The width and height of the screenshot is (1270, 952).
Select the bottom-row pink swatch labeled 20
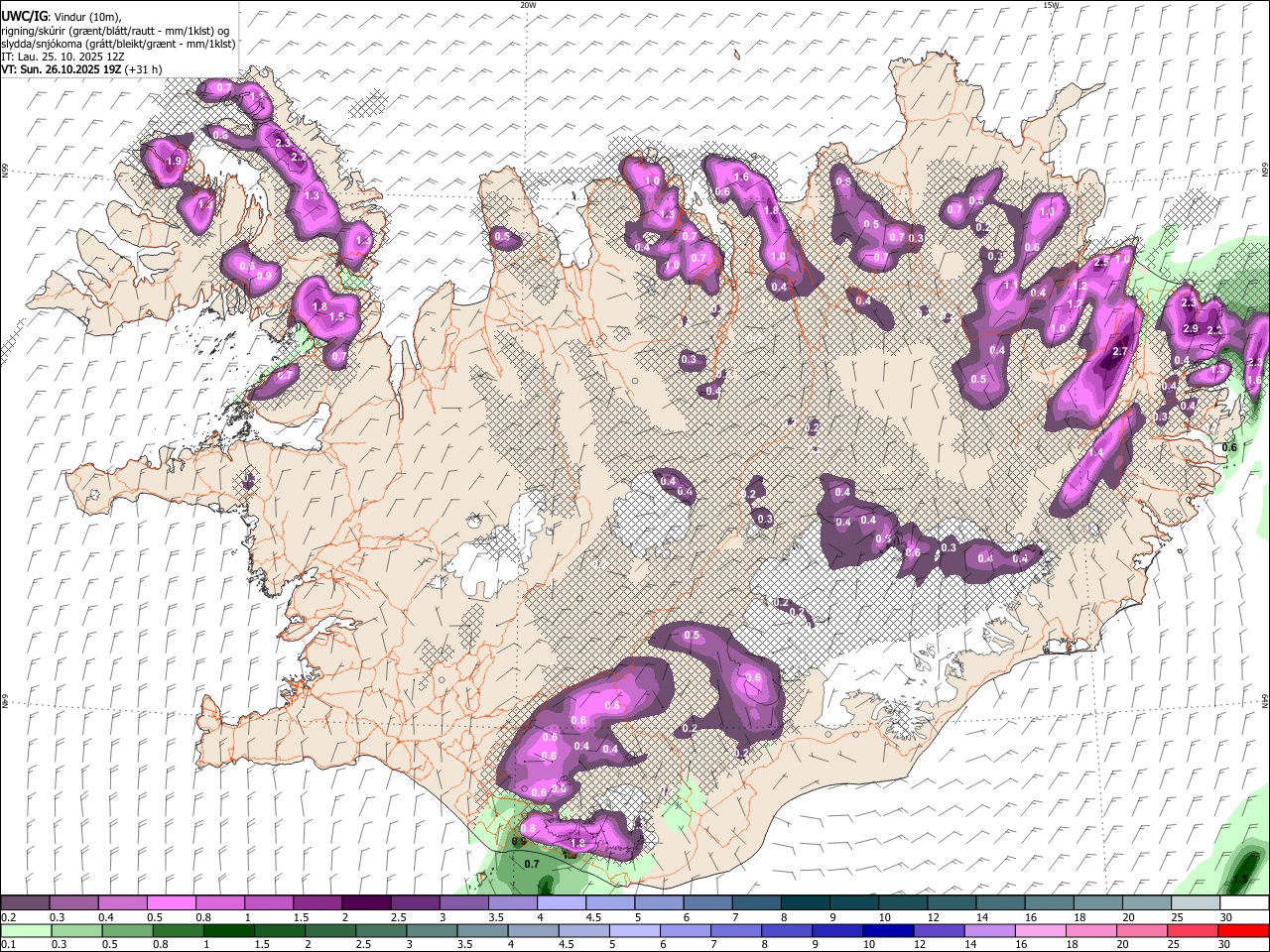(1140, 930)
